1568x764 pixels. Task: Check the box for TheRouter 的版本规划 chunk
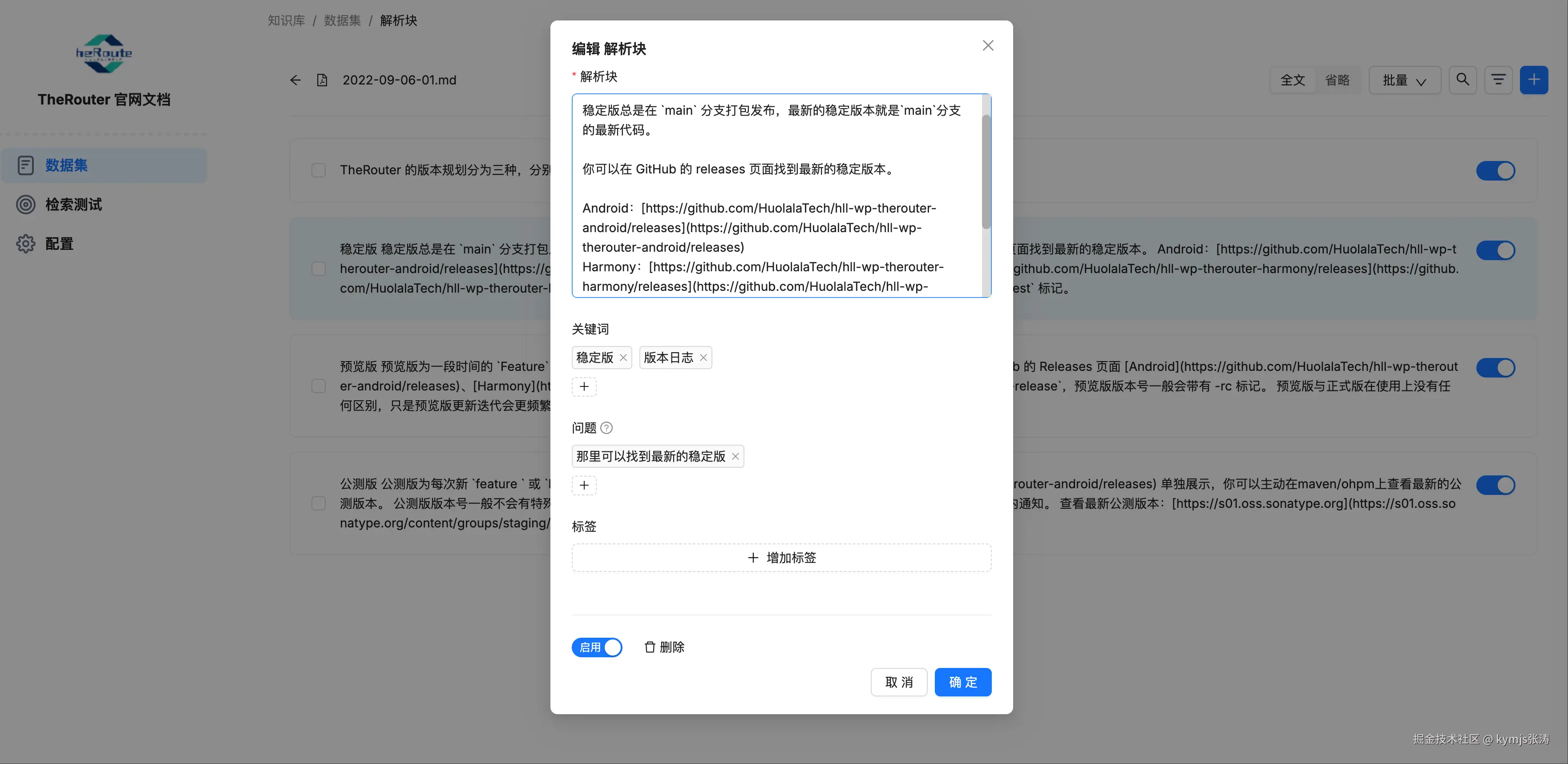318,170
